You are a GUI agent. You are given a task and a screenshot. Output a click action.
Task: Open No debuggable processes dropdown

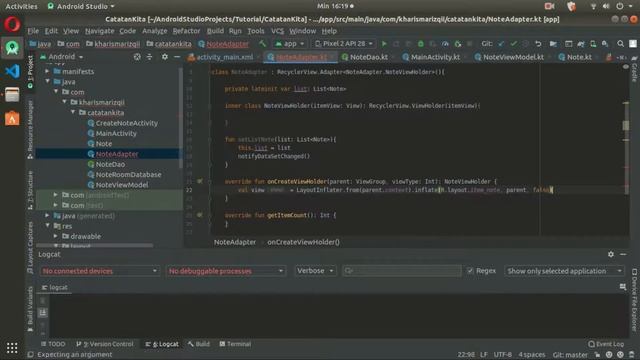226,271
